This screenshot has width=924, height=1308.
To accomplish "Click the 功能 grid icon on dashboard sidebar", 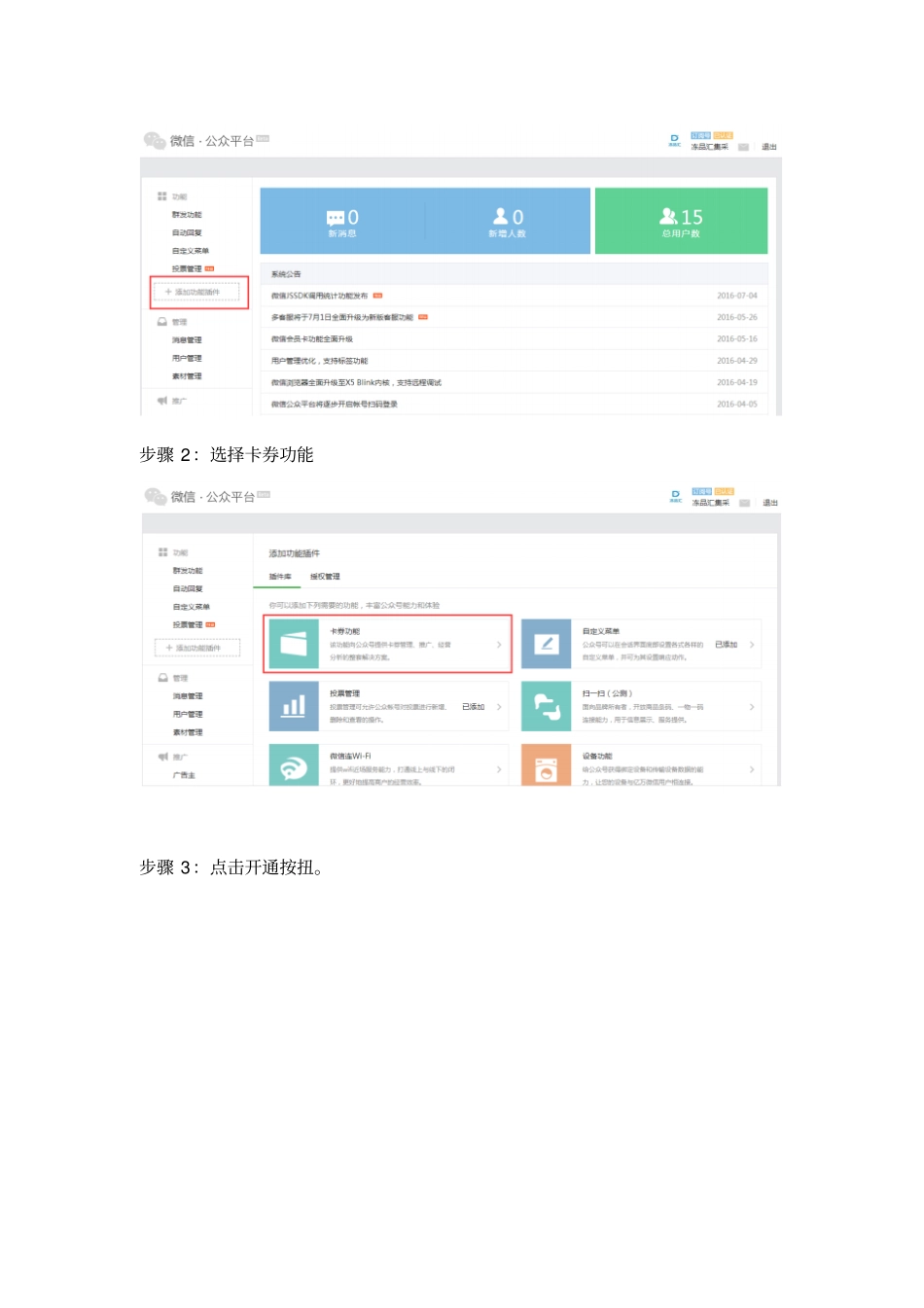I will [162, 196].
